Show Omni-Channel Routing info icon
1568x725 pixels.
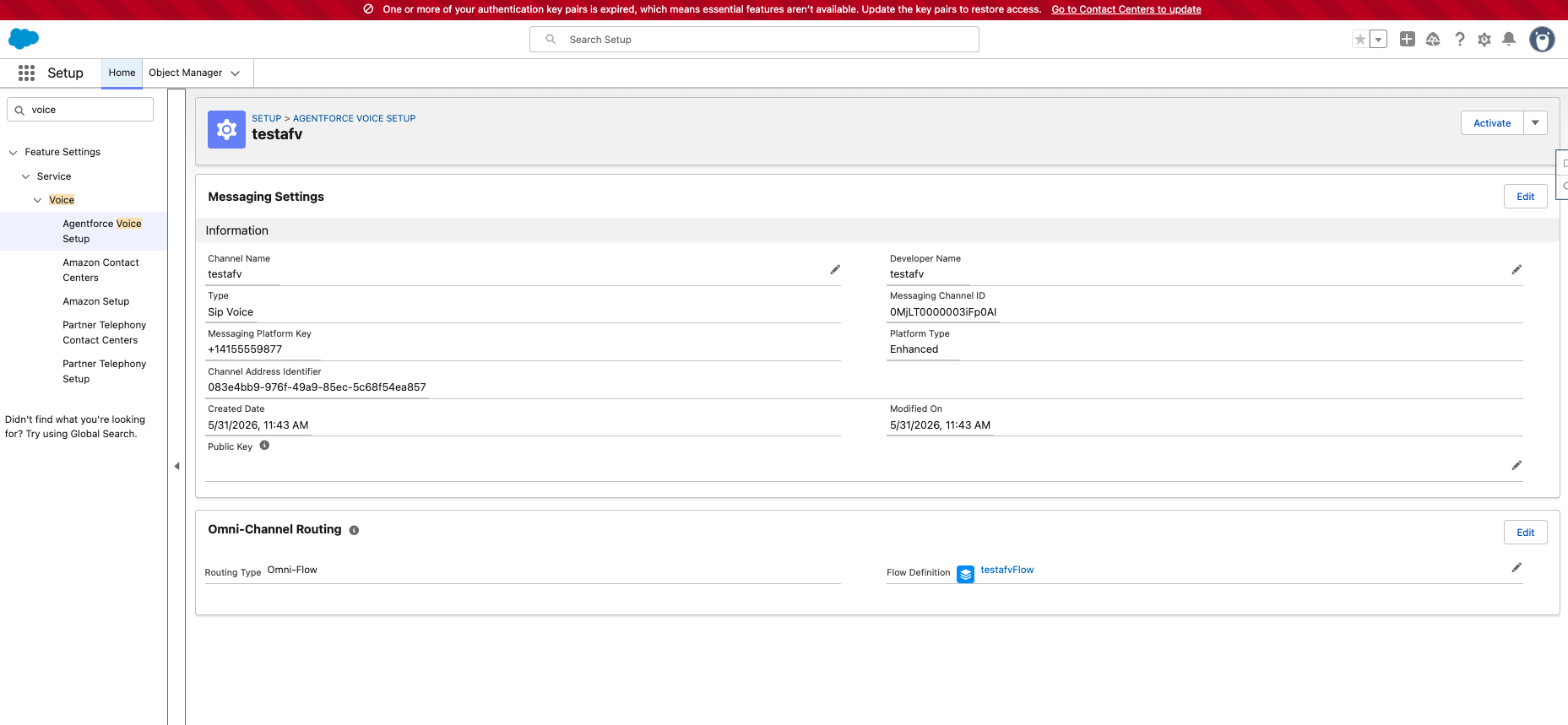coord(354,530)
